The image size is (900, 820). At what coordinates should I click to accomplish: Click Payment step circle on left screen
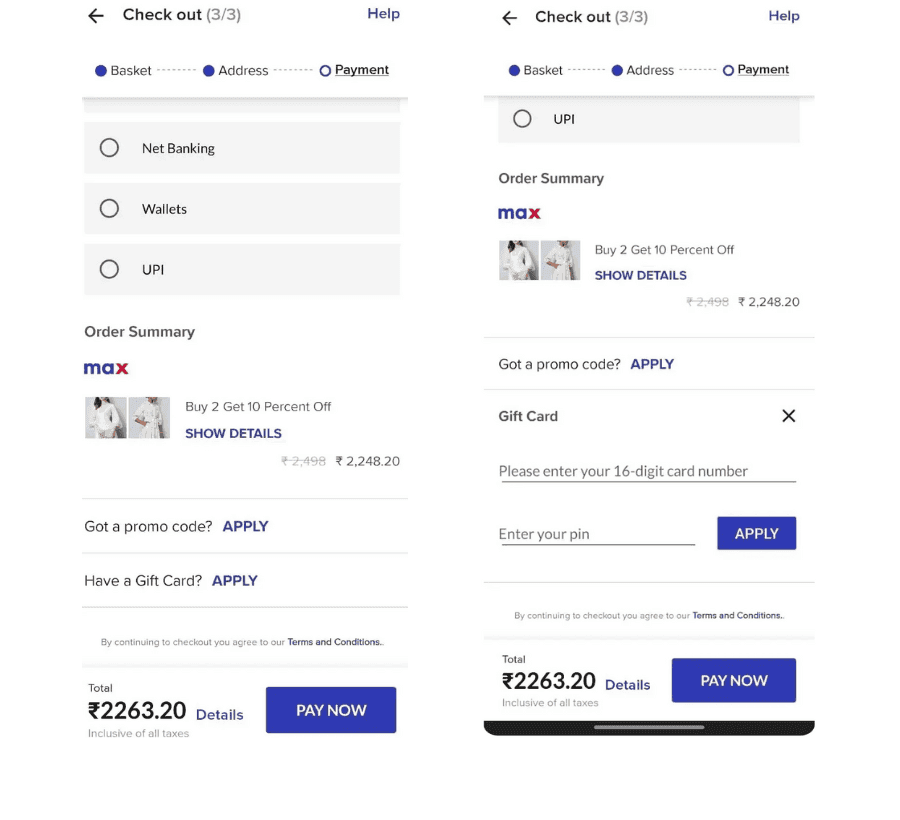(325, 71)
